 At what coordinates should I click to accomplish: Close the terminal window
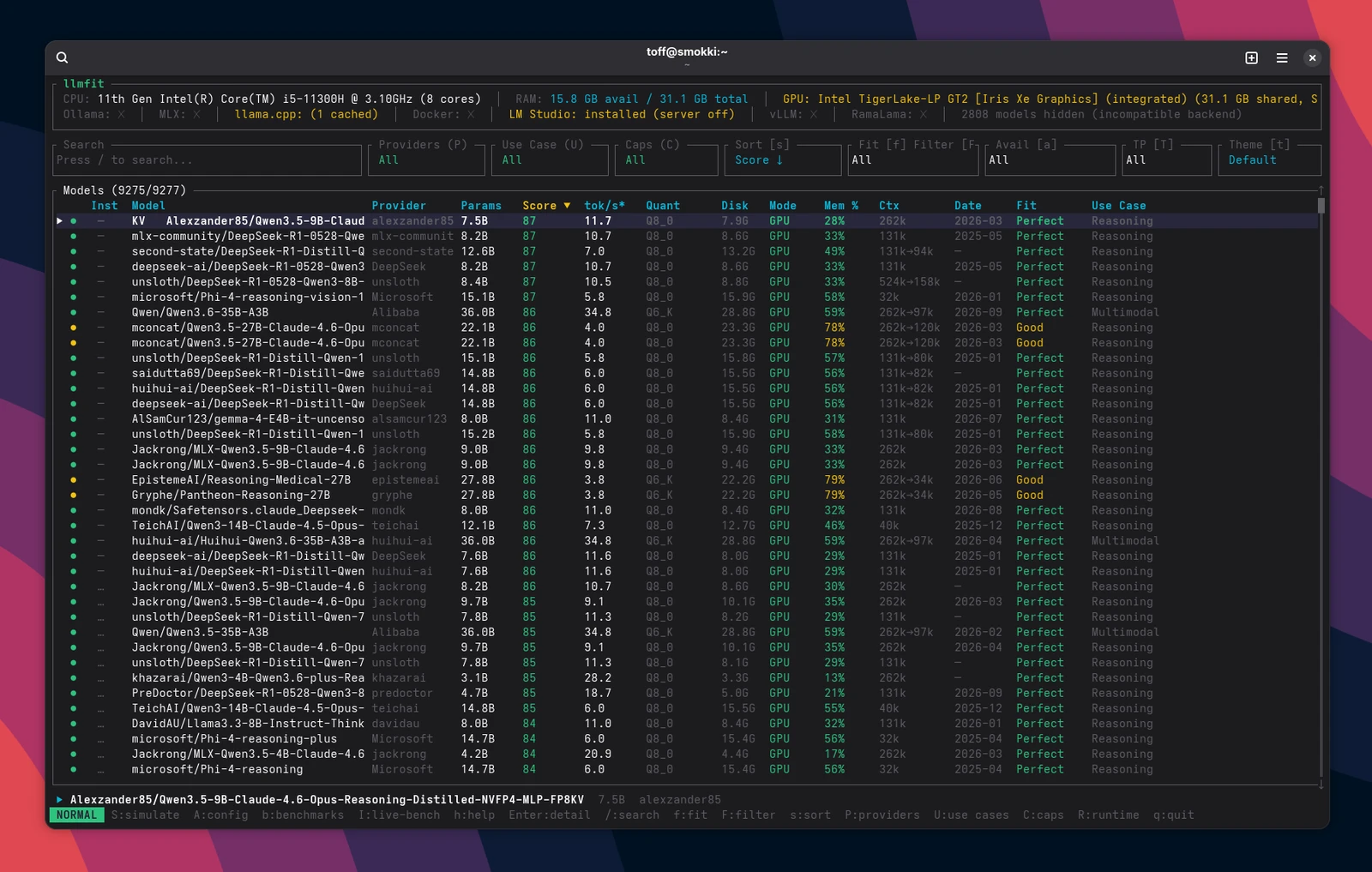tap(1312, 57)
